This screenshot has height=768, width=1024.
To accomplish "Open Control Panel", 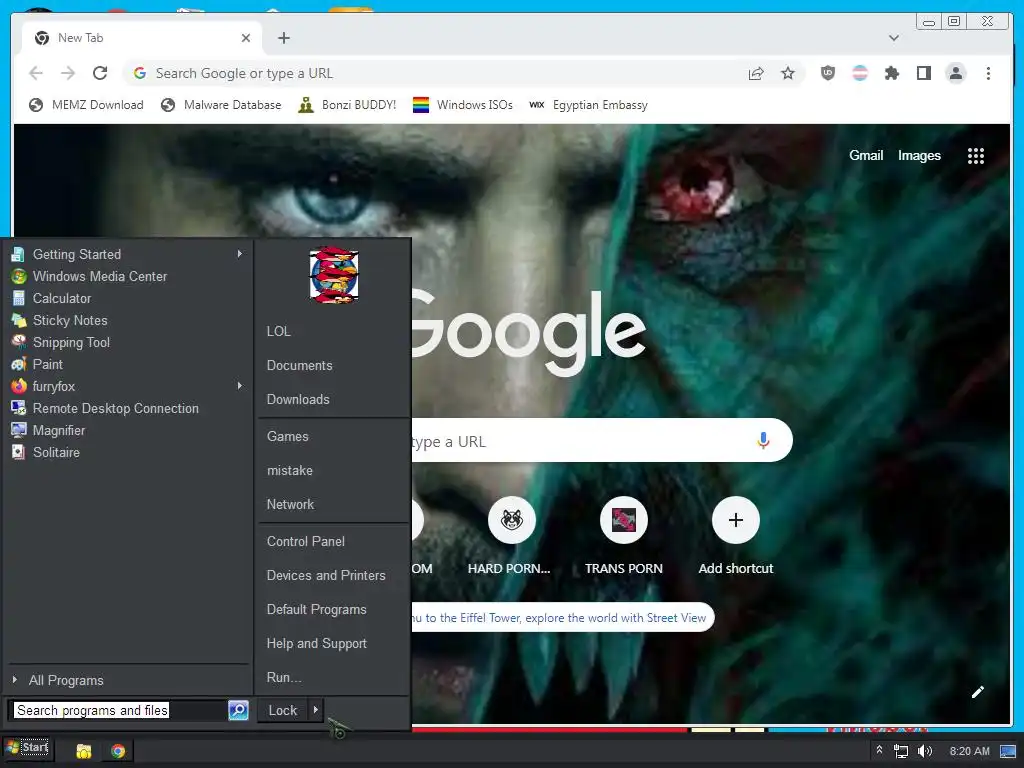I will 306,541.
